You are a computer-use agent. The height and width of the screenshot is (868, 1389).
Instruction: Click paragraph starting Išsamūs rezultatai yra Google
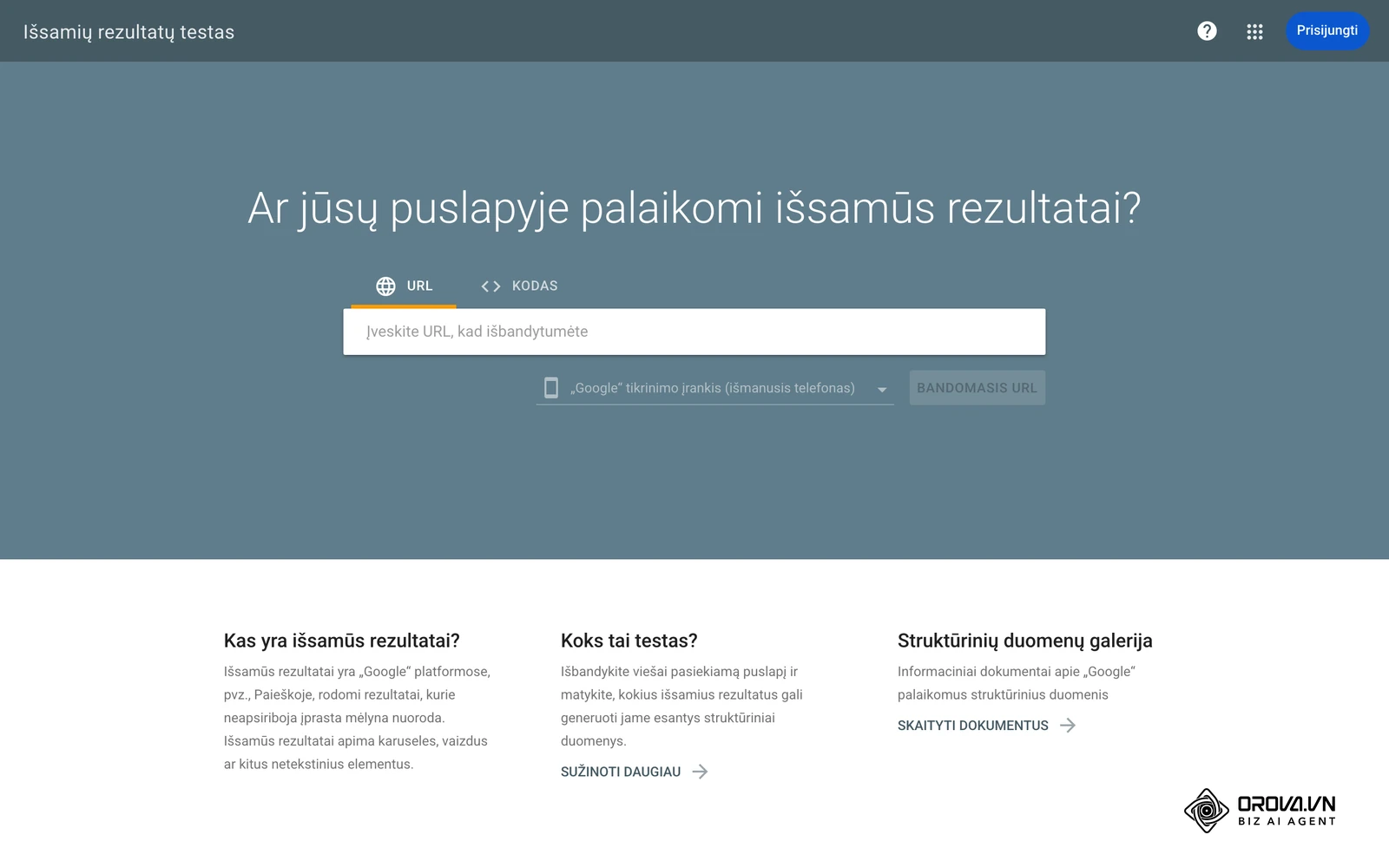(357, 718)
